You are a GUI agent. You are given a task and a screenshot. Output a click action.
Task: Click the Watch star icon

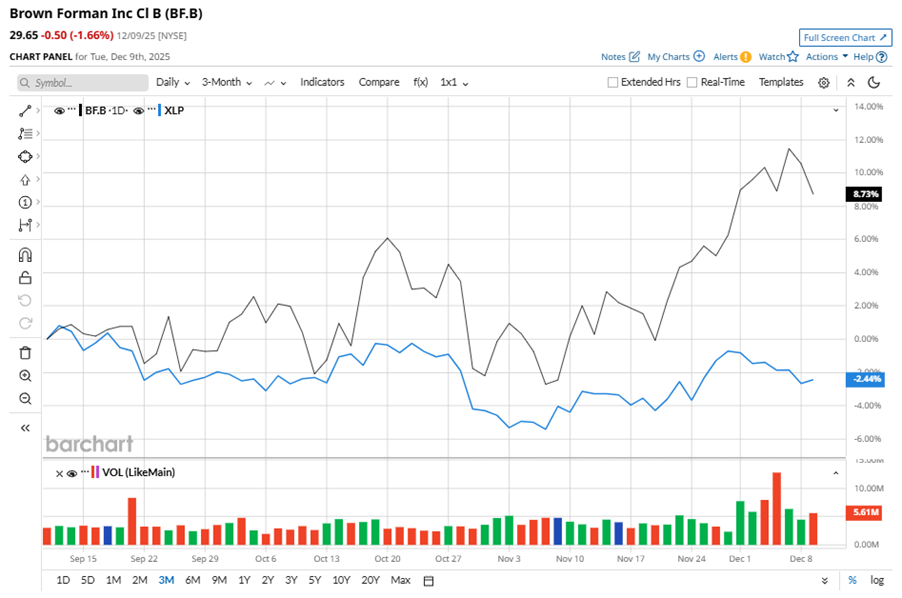[793, 56]
